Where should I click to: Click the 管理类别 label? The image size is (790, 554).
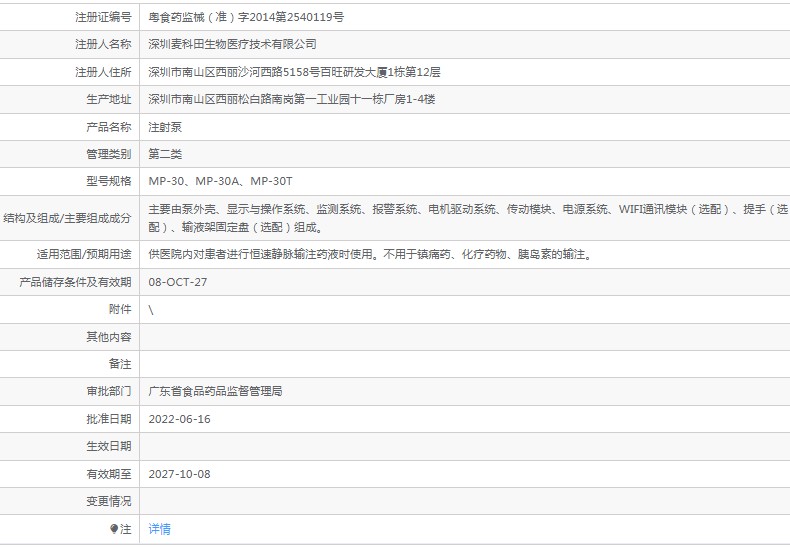point(109,154)
